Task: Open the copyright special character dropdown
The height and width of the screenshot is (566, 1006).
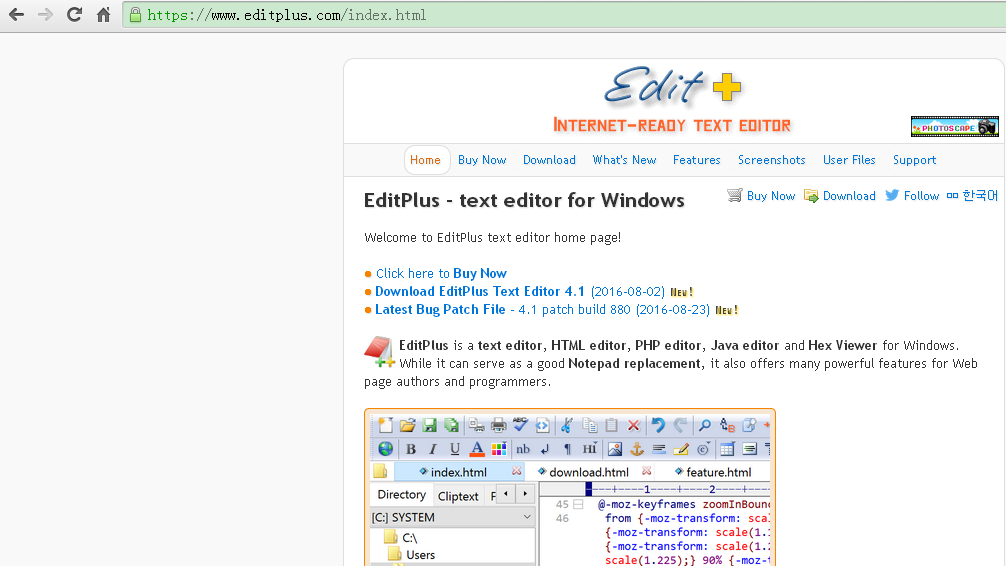Action: tap(703, 449)
